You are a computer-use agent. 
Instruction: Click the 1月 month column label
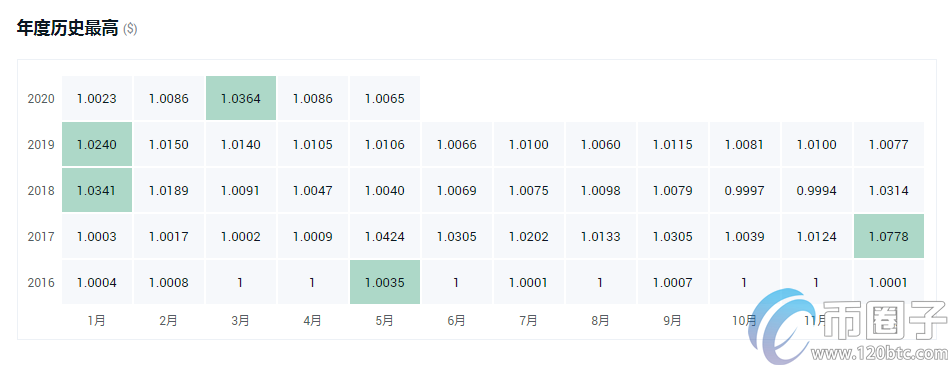click(97, 321)
